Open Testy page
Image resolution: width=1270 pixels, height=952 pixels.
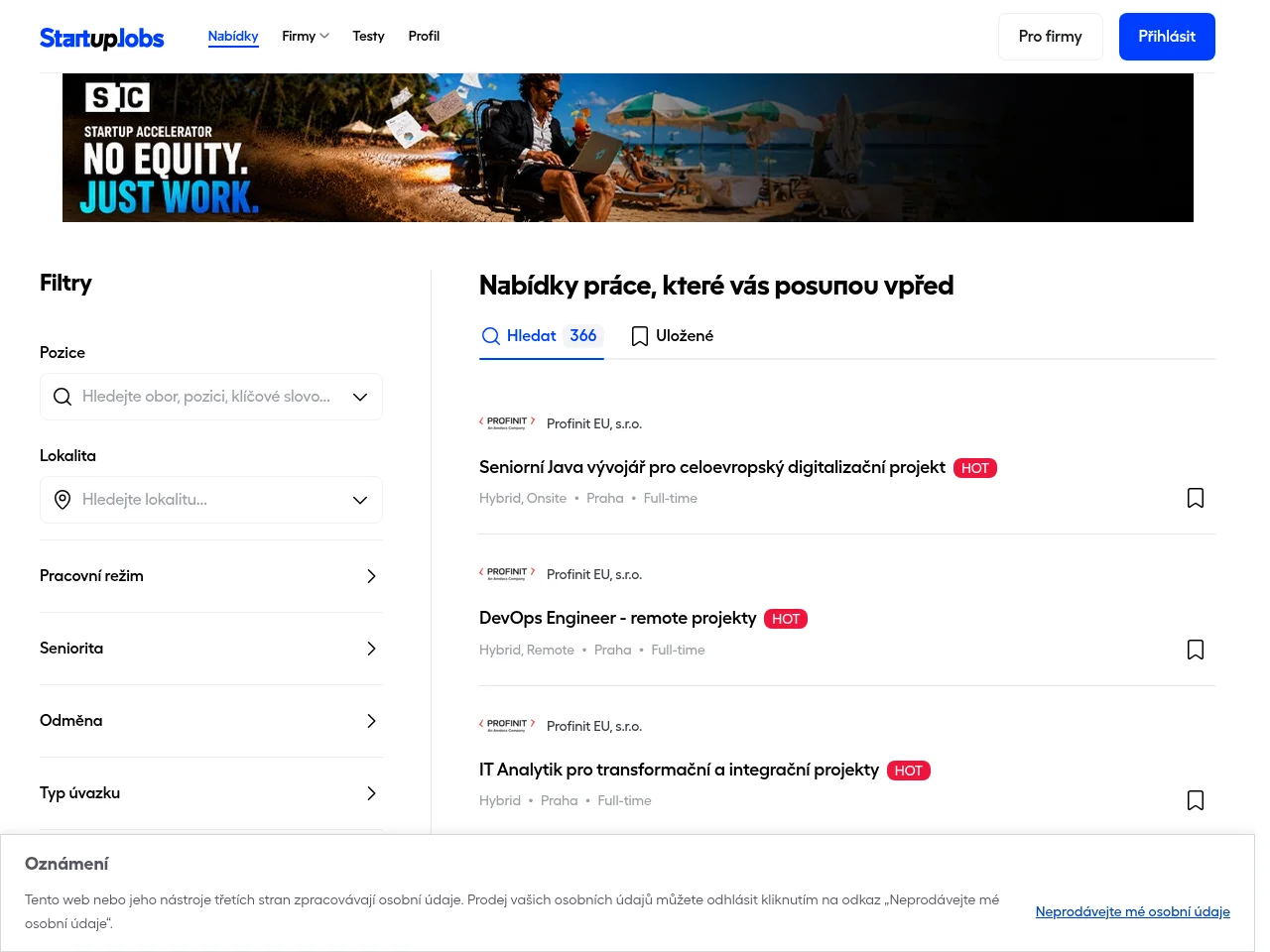point(368,36)
